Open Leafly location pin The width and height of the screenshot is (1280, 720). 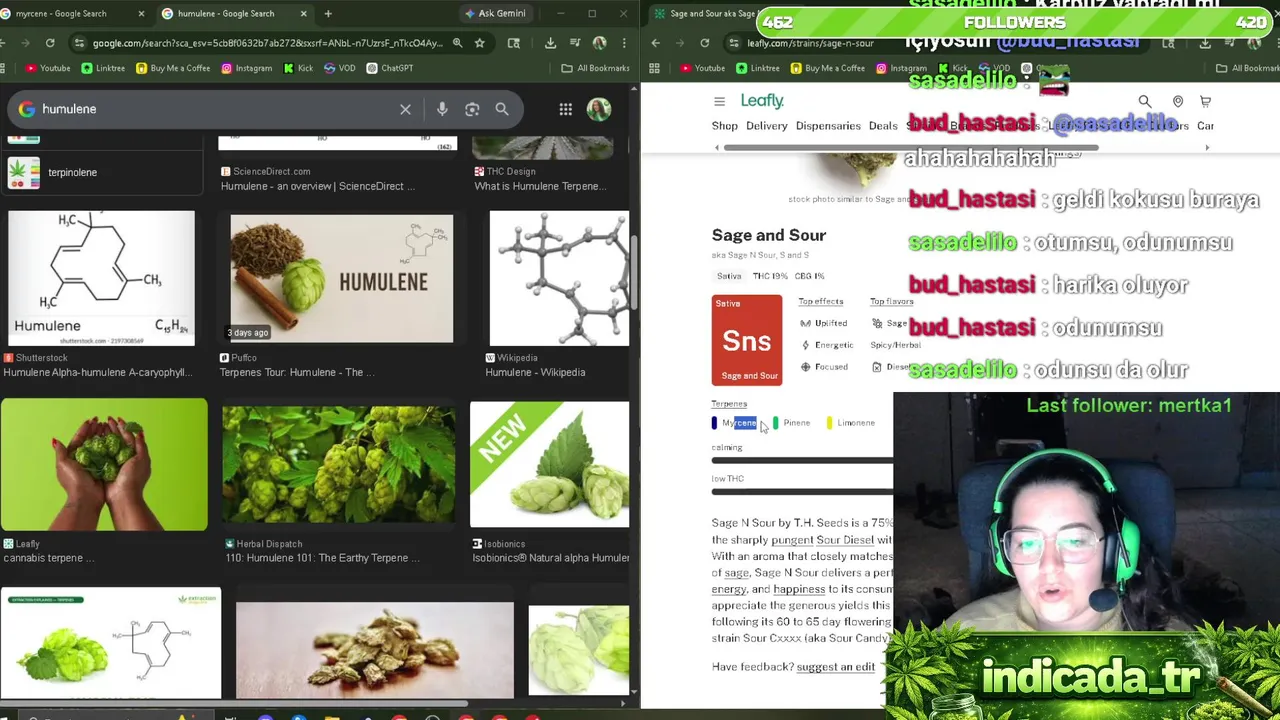[1178, 101]
